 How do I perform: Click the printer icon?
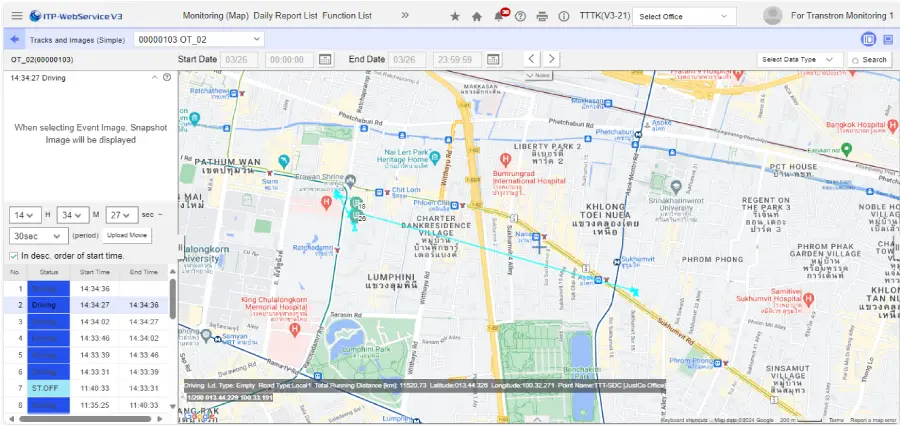coord(542,16)
